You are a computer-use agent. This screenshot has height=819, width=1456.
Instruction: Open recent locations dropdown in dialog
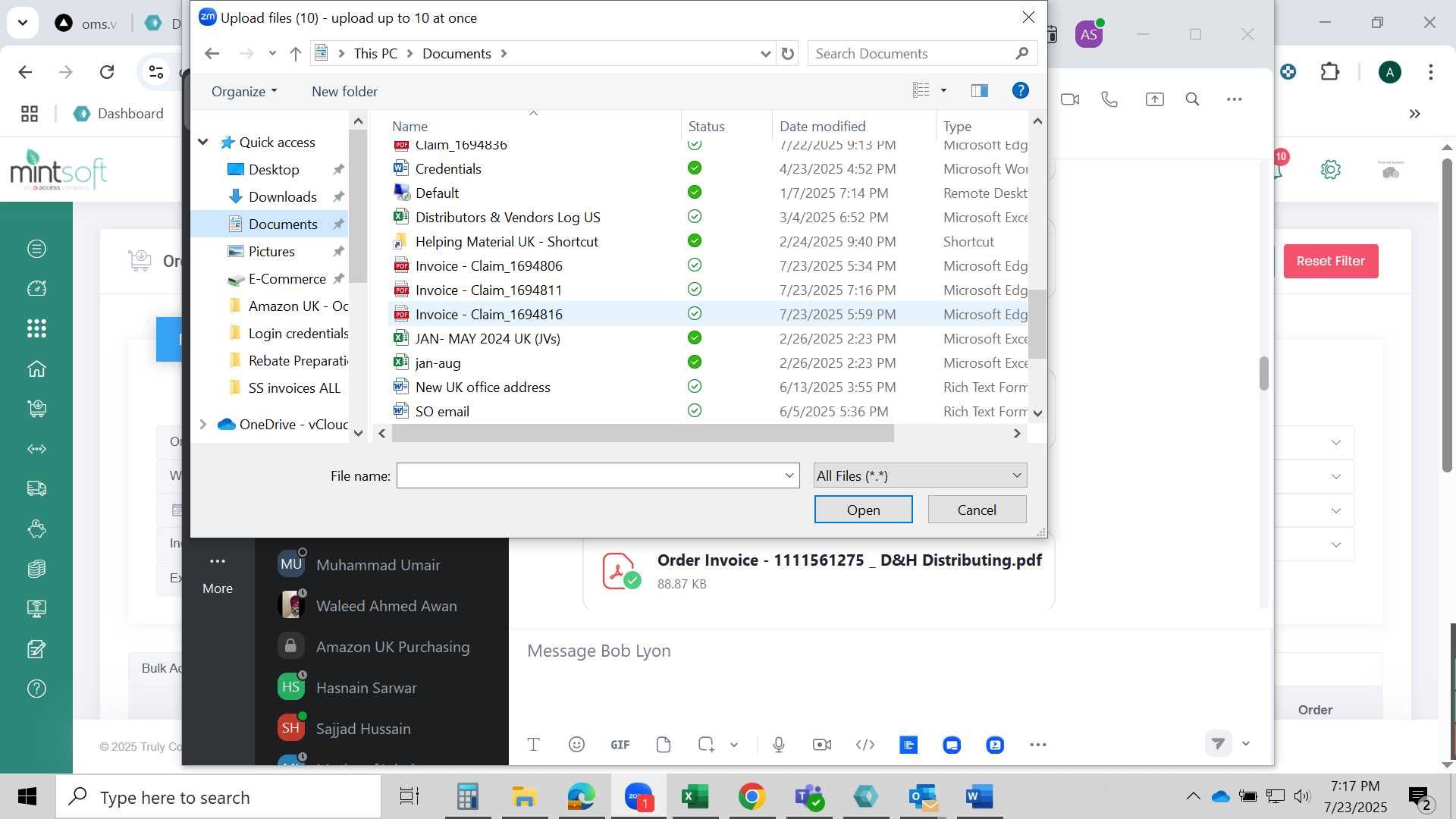(272, 54)
